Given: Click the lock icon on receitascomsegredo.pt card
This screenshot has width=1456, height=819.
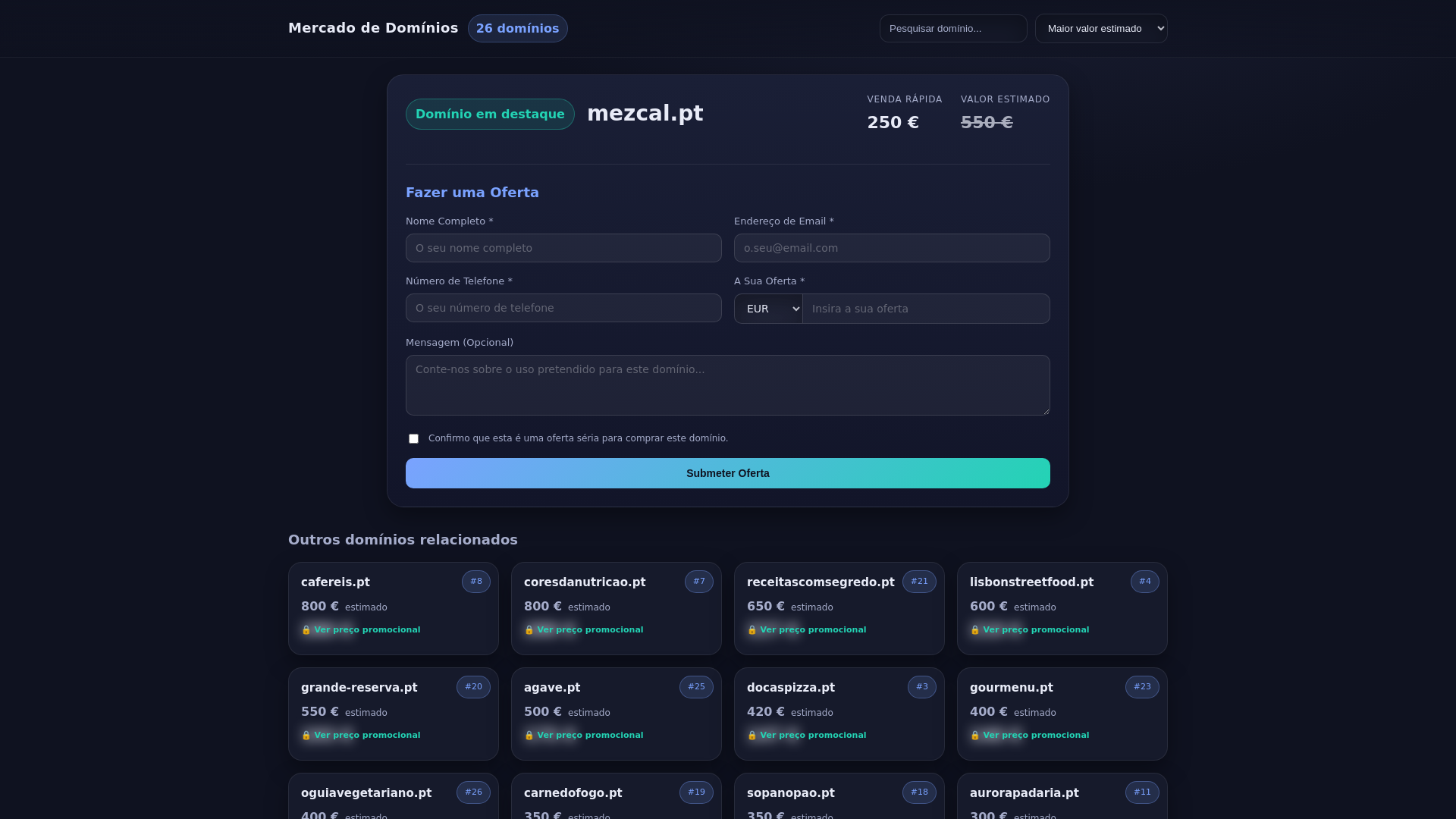Looking at the screenshot, I should [x=752, y=630].
